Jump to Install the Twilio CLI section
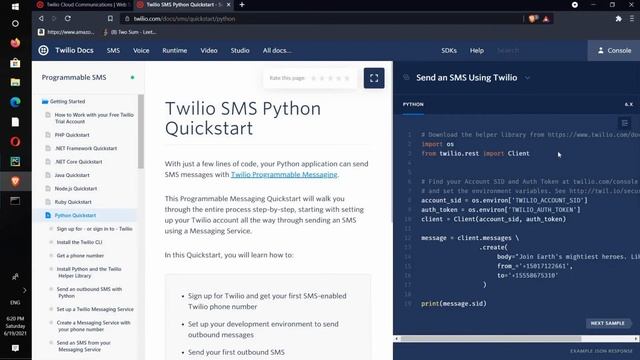The height and width of the screenshot is (360, 640). [x=79, y=242]
